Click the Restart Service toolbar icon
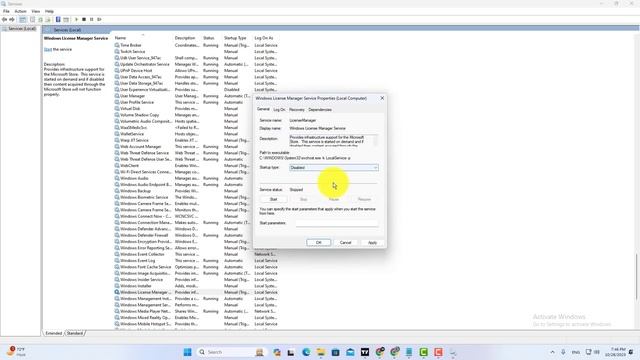This screenshot has height=360, width=640. coord(99,20)
